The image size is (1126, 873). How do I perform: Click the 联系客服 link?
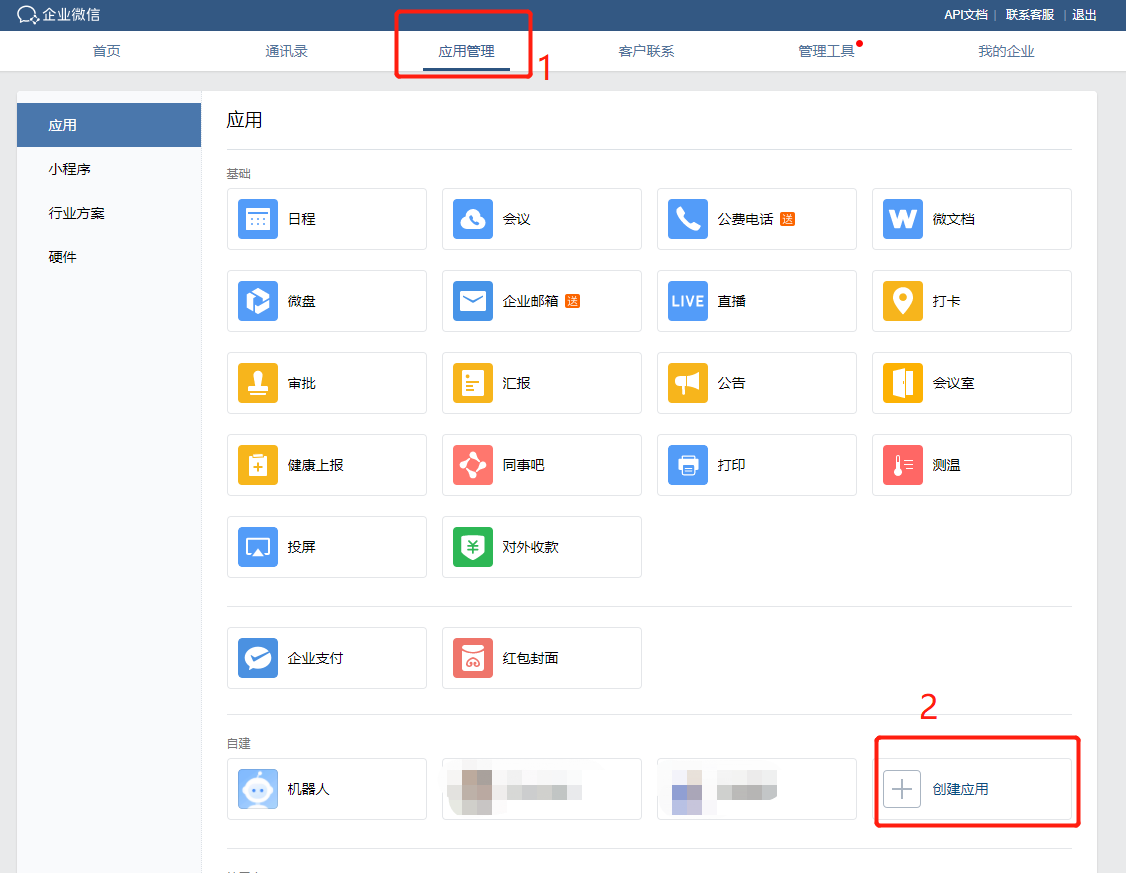[1030, 14]
